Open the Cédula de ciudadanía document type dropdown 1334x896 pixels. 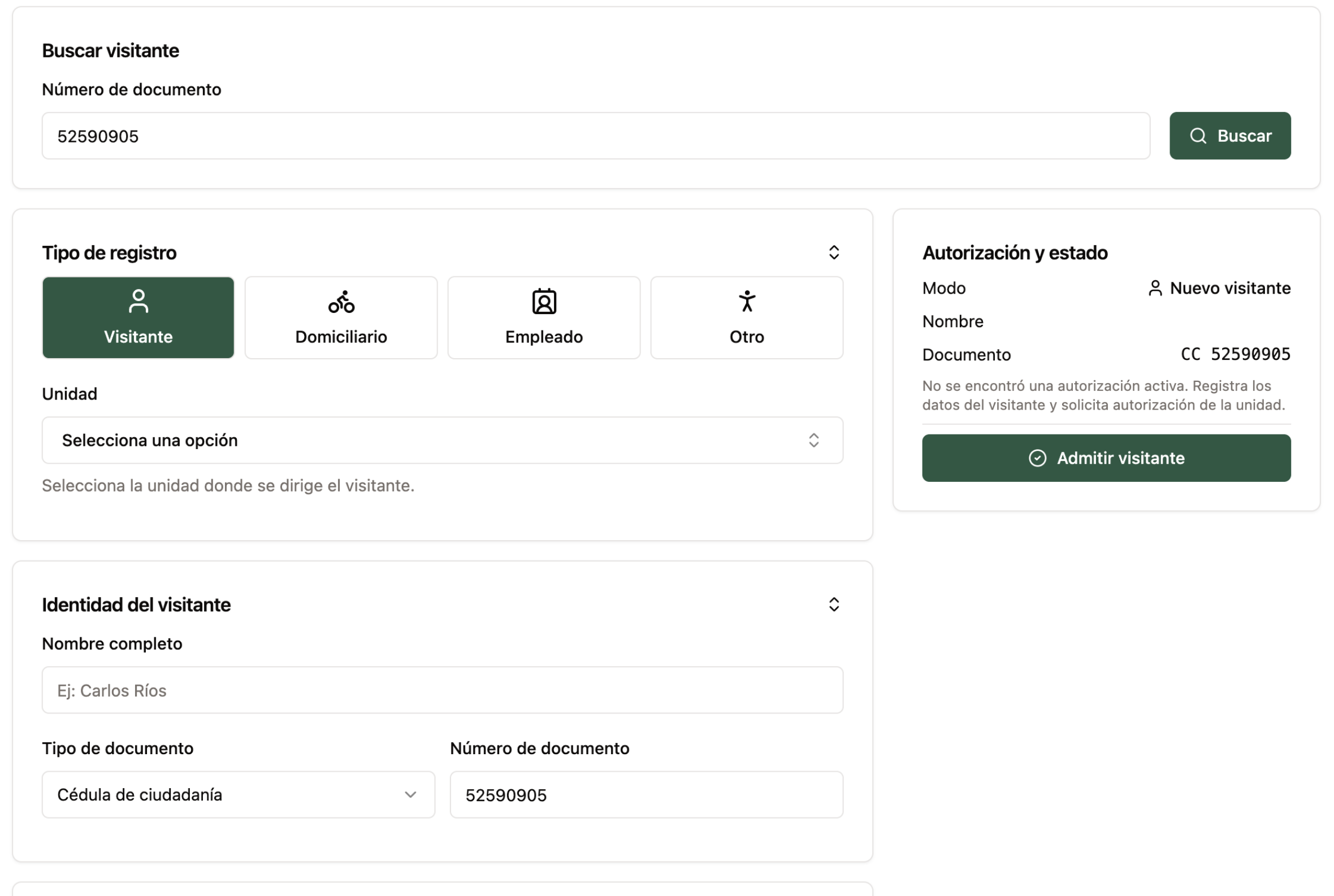[x=239, y=794]
